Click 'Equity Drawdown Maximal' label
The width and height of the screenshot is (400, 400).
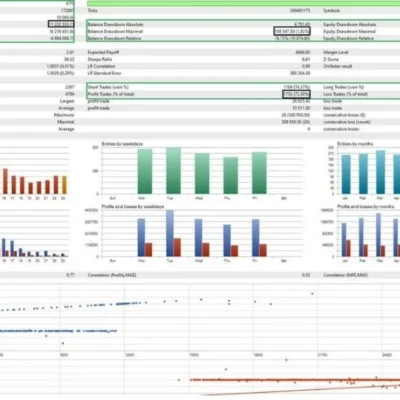click(349, 31)
